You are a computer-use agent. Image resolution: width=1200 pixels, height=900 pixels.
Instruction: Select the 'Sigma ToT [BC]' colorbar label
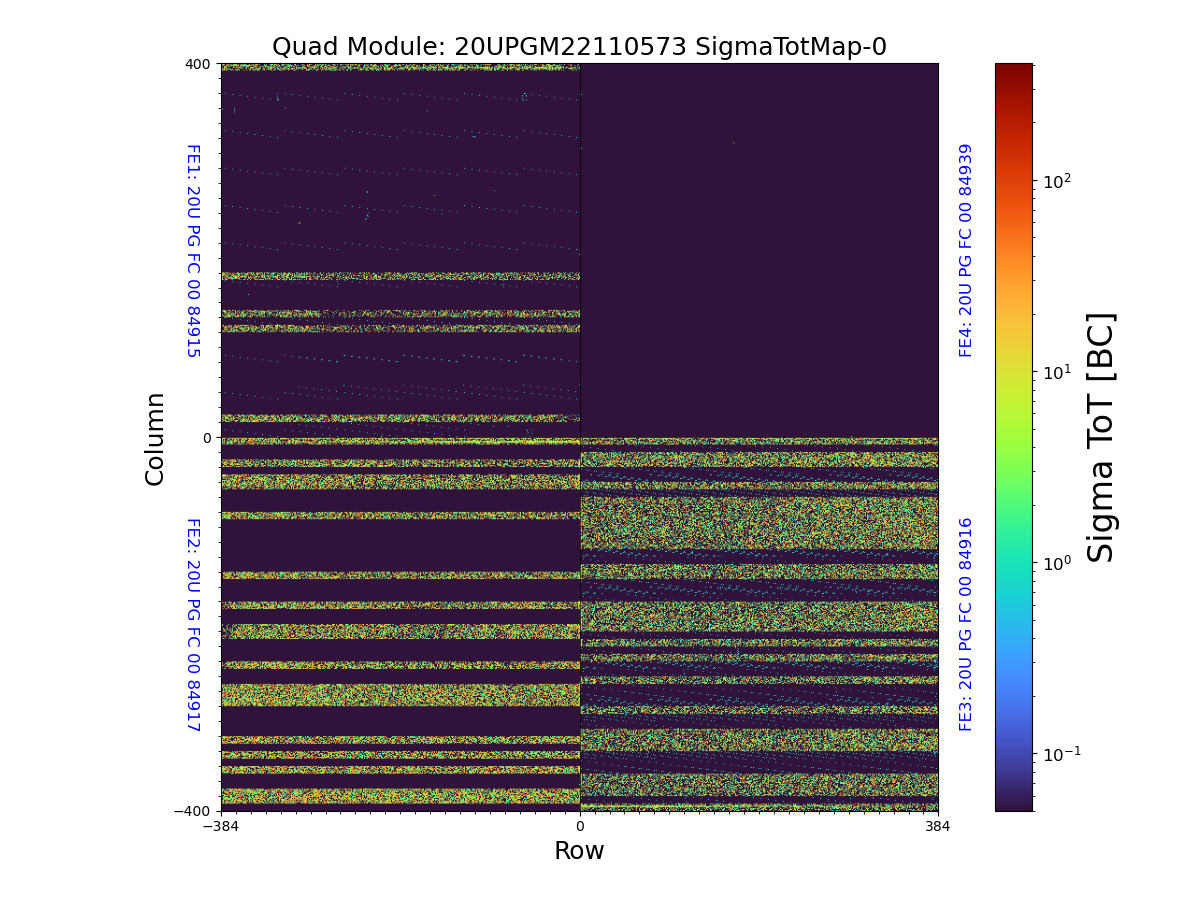[x=1101, y=437]
